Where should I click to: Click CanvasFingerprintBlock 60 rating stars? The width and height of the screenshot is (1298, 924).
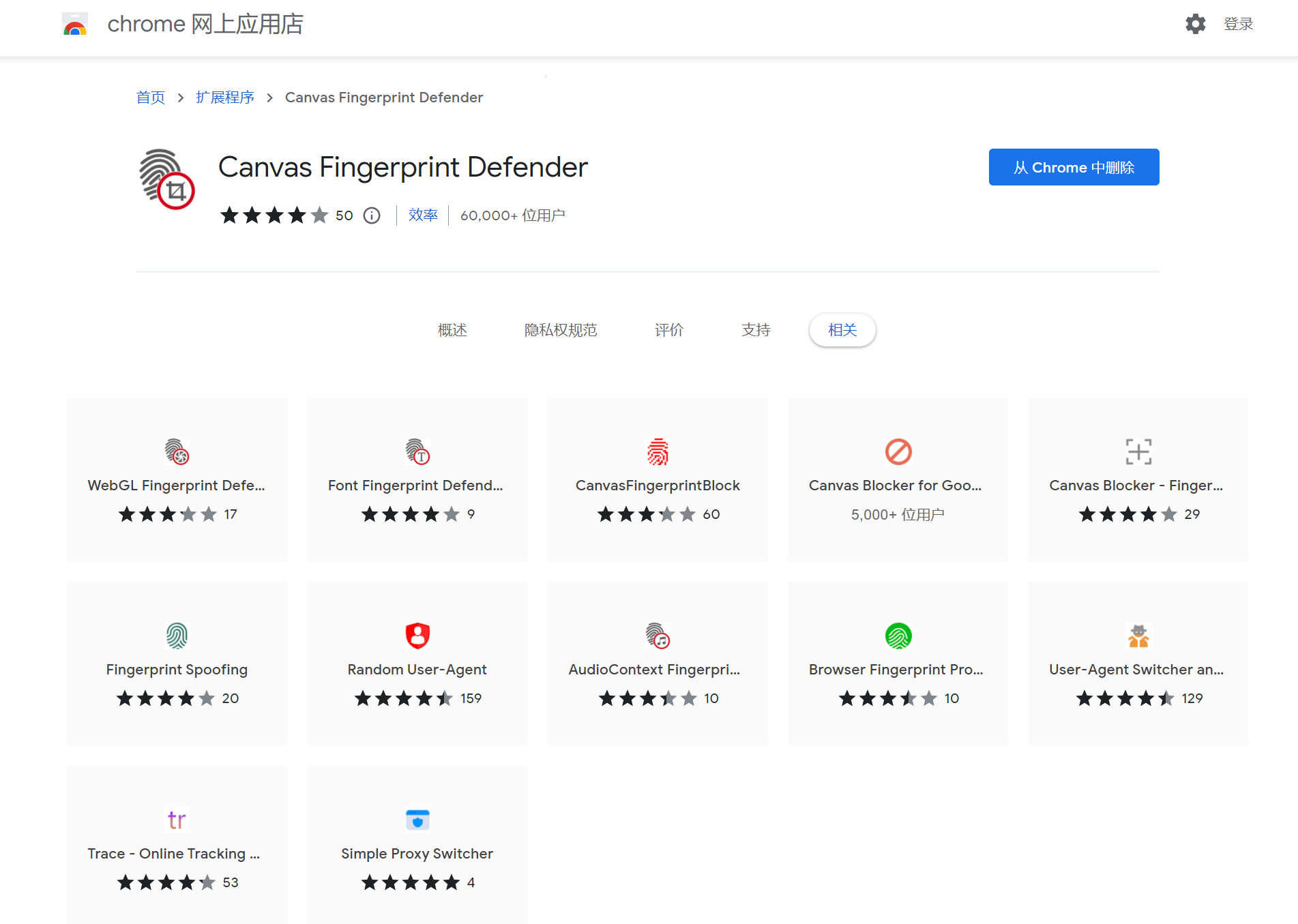647,514
